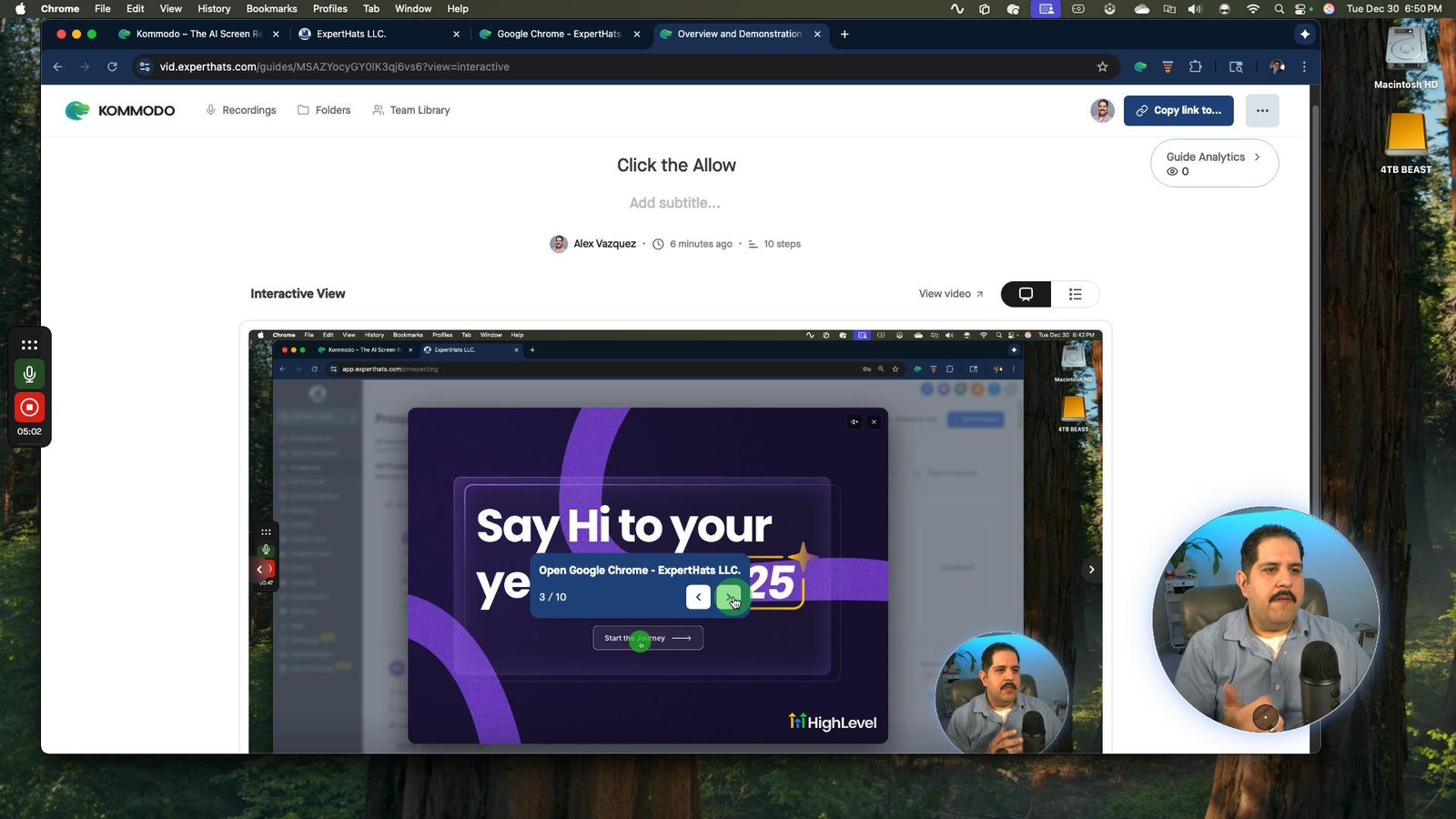Go back in browser history
Image resolution: width=1456 pixels, height=819 pixels.
(57, 66)
